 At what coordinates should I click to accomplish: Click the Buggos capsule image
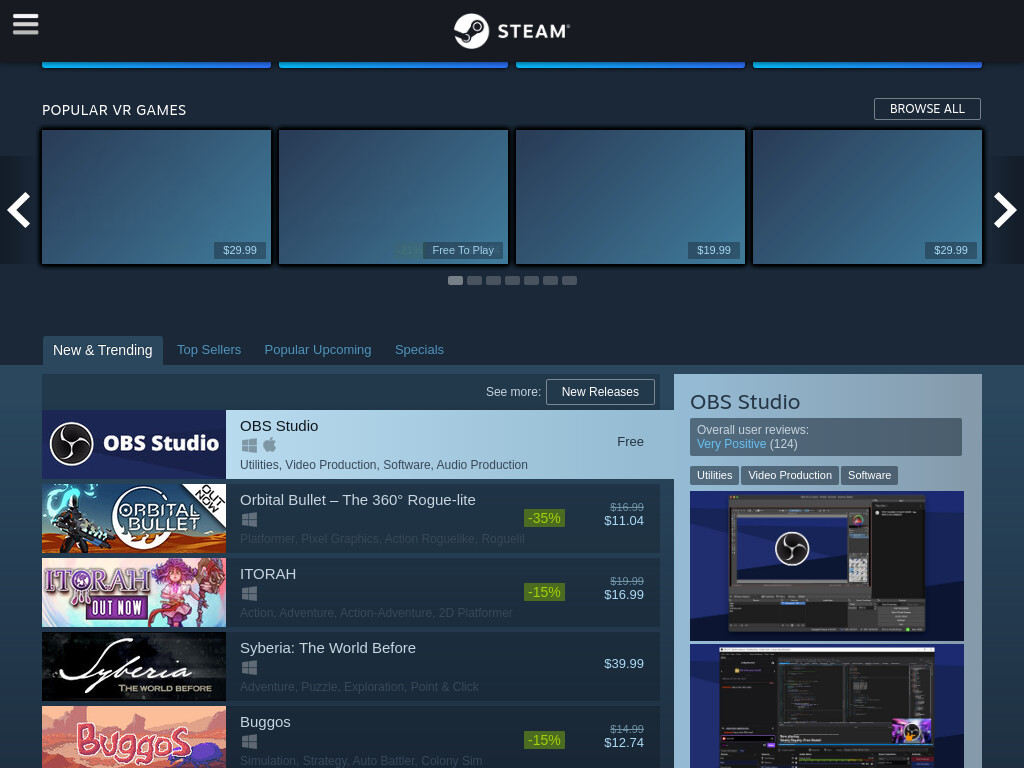(x=134, y=737)
